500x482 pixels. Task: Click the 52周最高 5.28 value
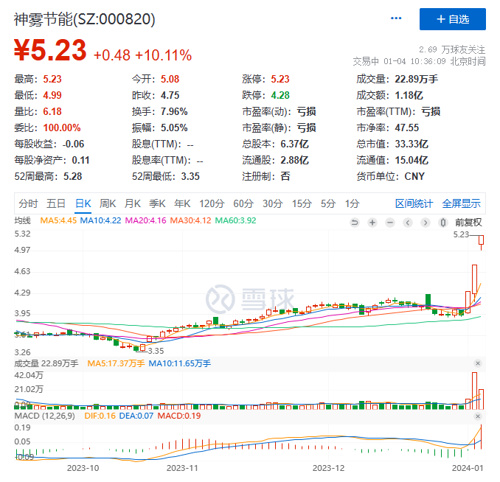[x=73, y=176]
